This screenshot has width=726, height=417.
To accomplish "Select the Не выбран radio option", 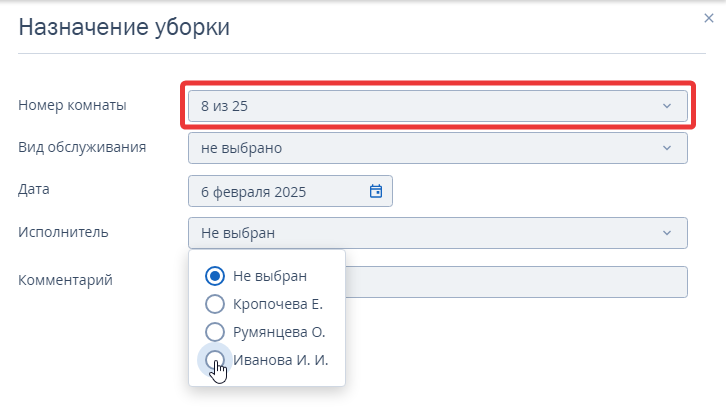I will pos(215,276).
